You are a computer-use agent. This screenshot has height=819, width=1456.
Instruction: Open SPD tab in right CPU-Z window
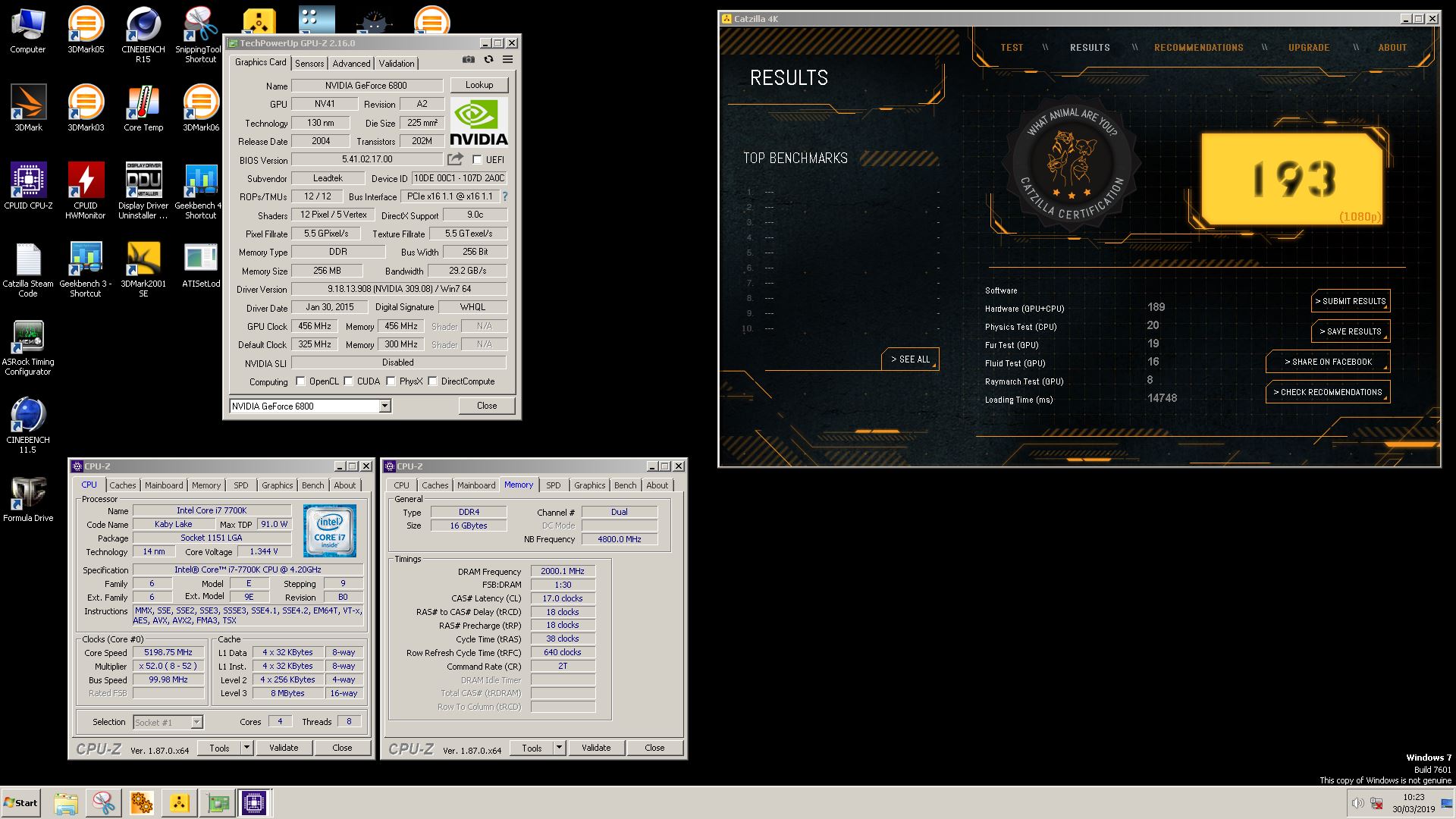click(554, 485)
